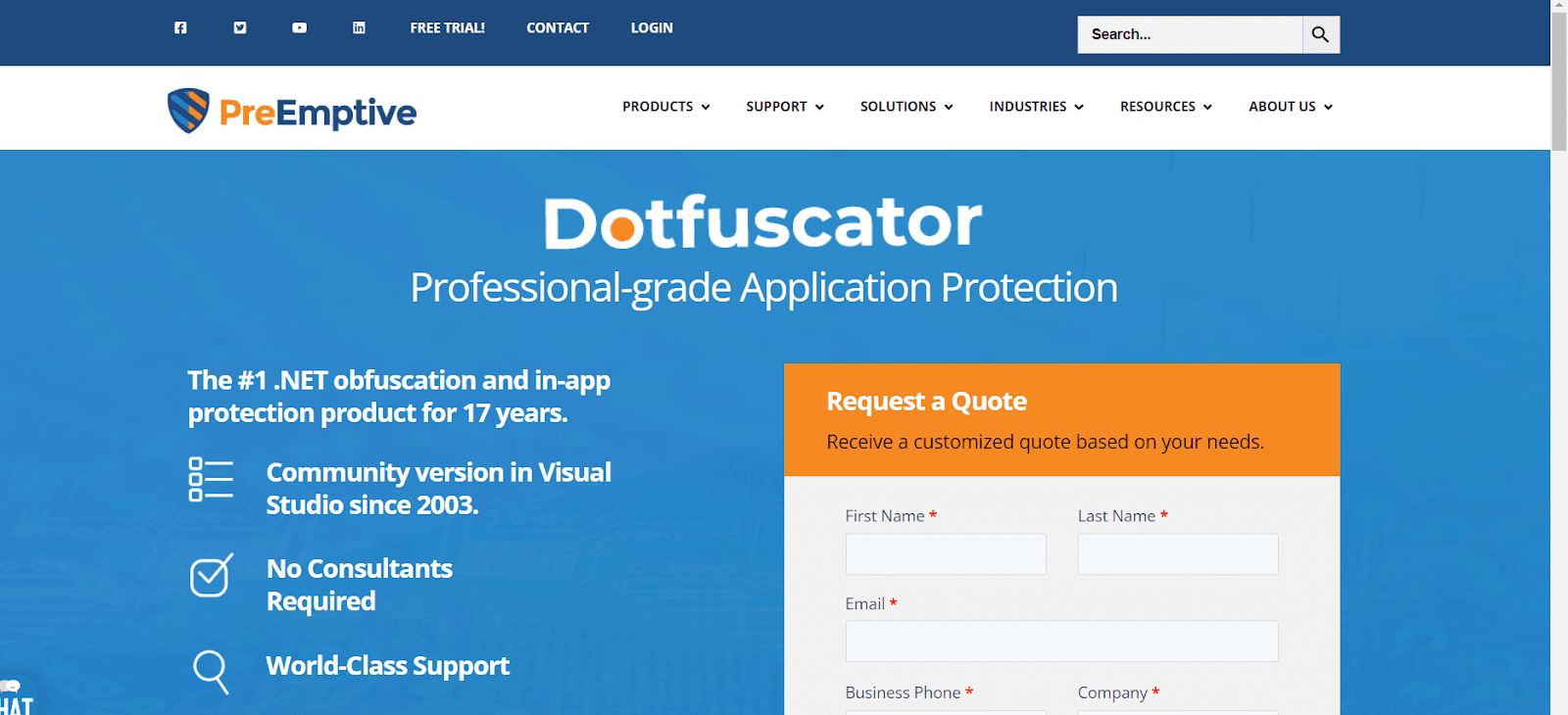Click the search magnifier button

[x=1320, y=34]
